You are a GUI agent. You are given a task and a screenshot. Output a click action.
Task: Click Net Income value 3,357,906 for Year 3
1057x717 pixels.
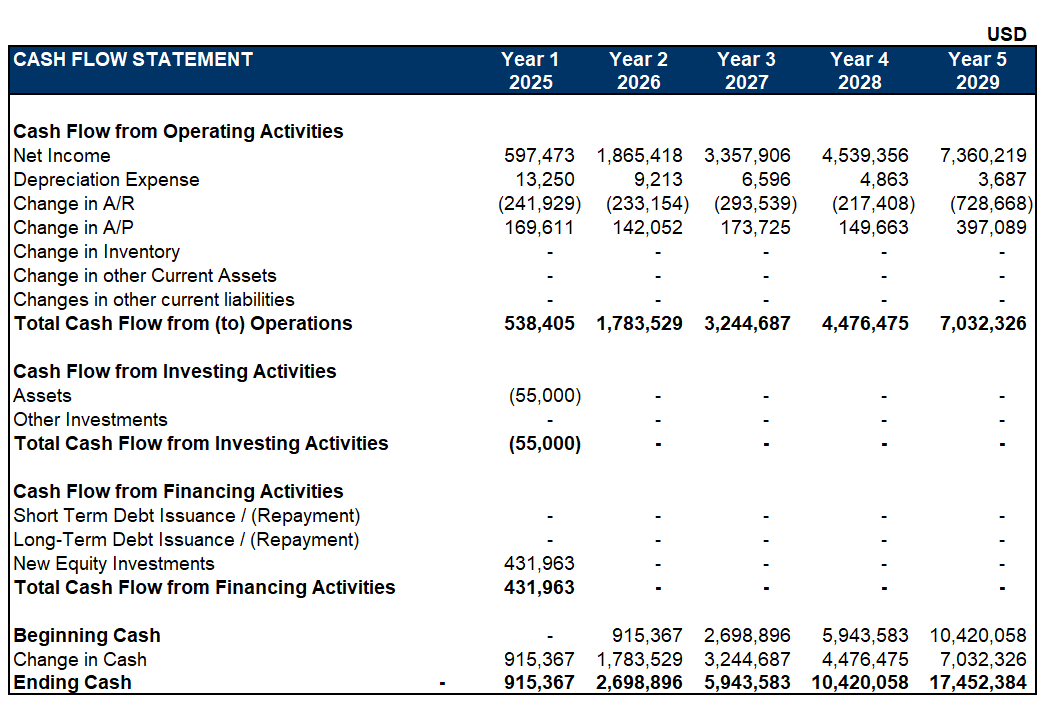coord(747,156)
